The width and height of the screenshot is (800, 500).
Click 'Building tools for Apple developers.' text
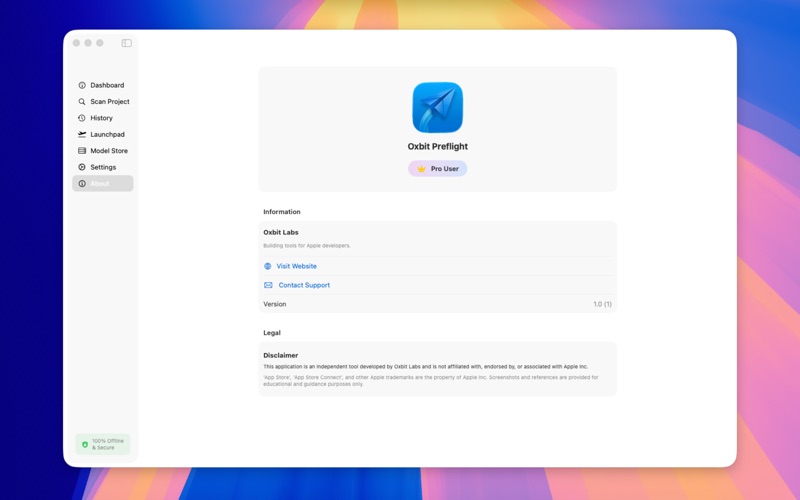307,245
